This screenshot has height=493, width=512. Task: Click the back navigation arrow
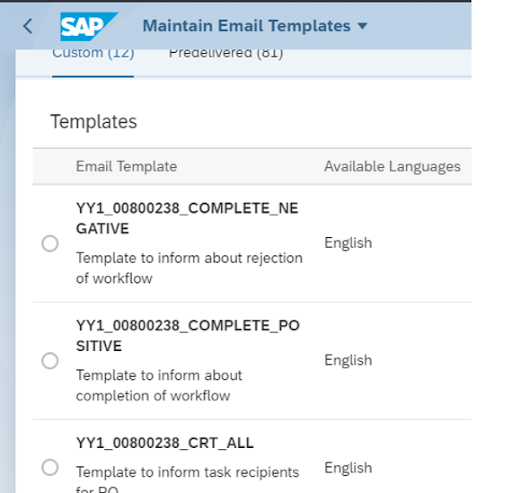point(28,26)
